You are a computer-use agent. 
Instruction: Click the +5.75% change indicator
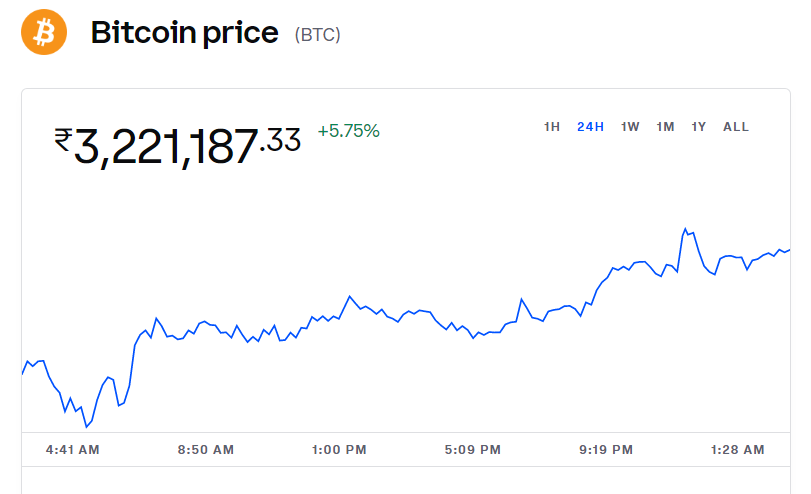pos(348,131)
